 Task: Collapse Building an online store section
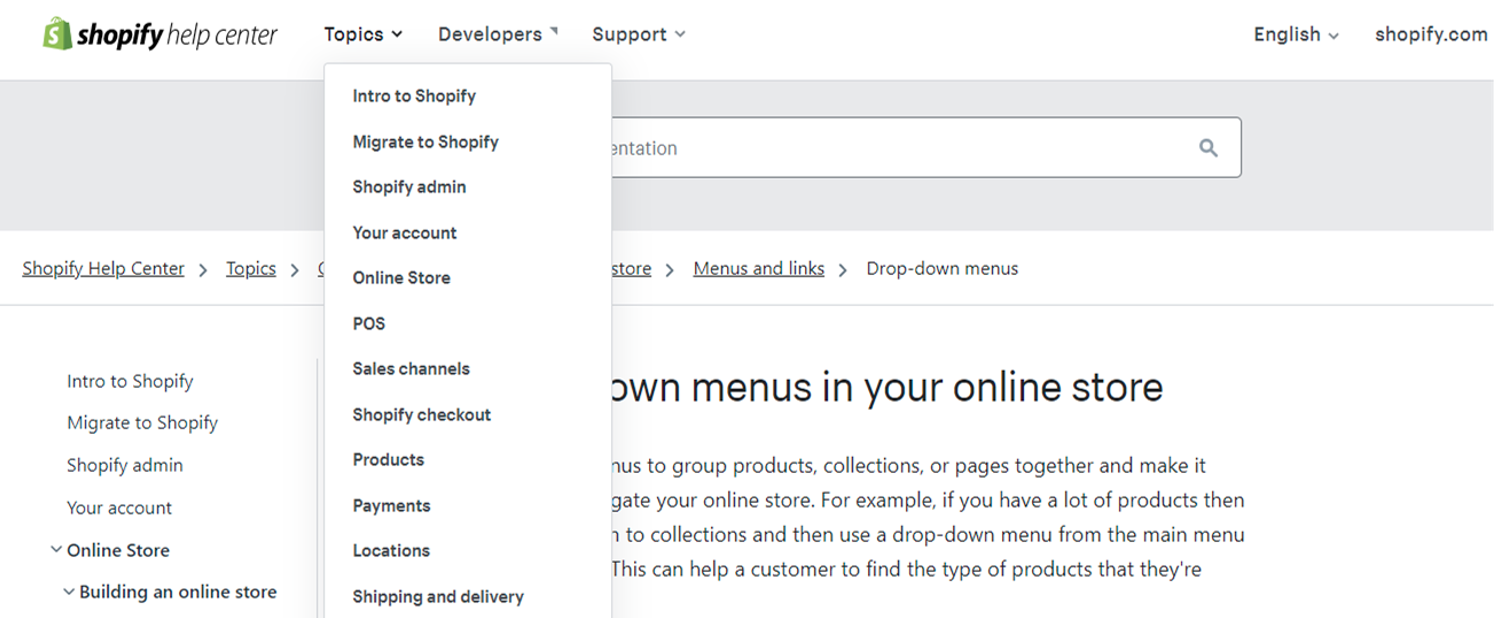[69, 592]
